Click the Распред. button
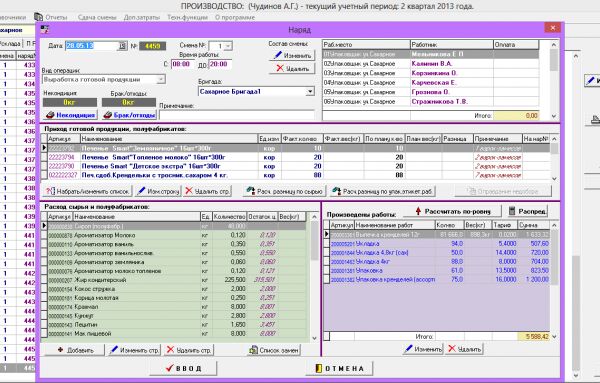Screen dimensions: 600x383 pyautogui.click(x=528, y=211)
